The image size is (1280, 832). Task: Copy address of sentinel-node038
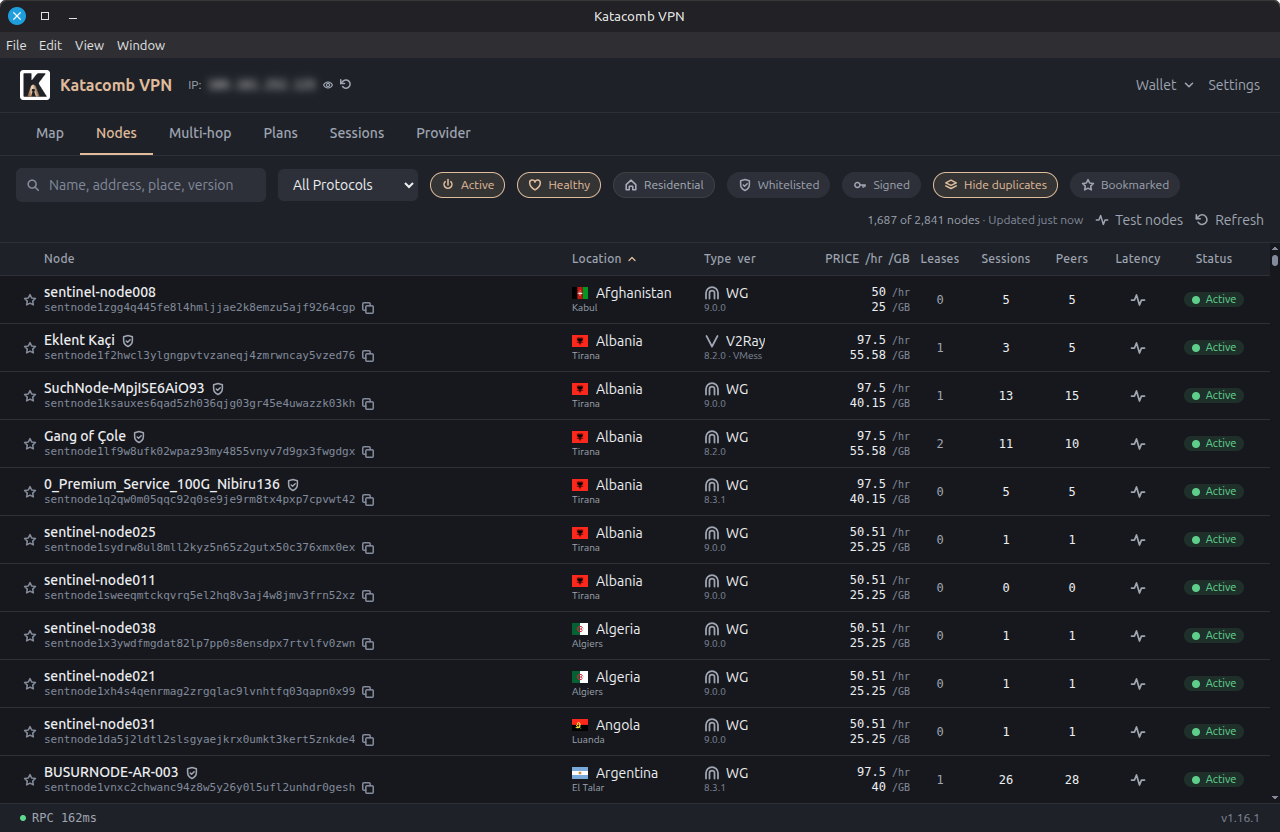click(x=368, y=644)
